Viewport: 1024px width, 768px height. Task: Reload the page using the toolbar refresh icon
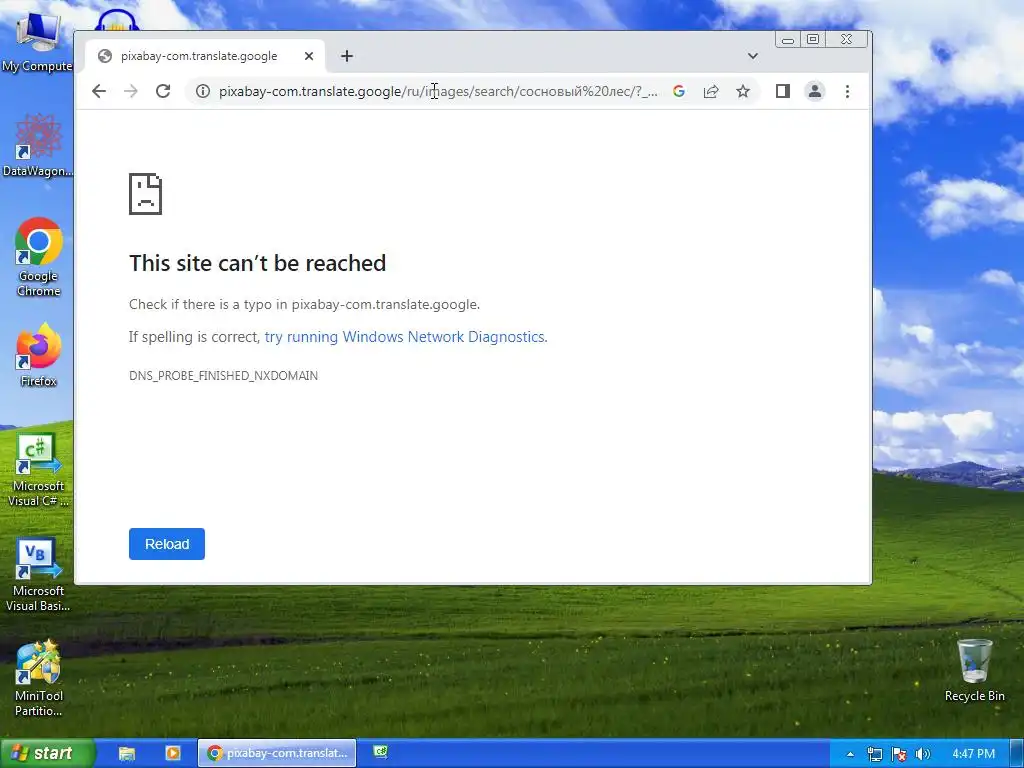tap(163, 91)
